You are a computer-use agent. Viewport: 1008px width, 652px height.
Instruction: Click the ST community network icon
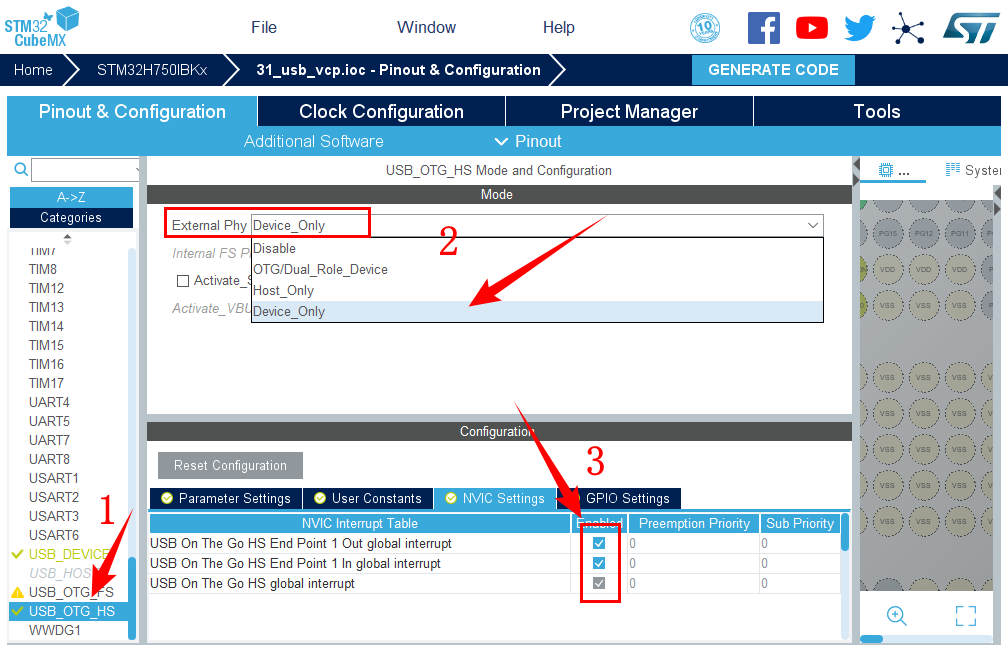click(908, 28)
